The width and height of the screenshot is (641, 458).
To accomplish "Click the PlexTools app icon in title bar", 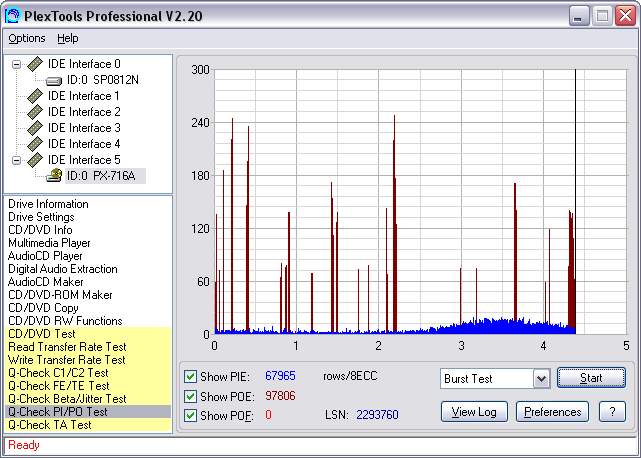I will (13, 16).
